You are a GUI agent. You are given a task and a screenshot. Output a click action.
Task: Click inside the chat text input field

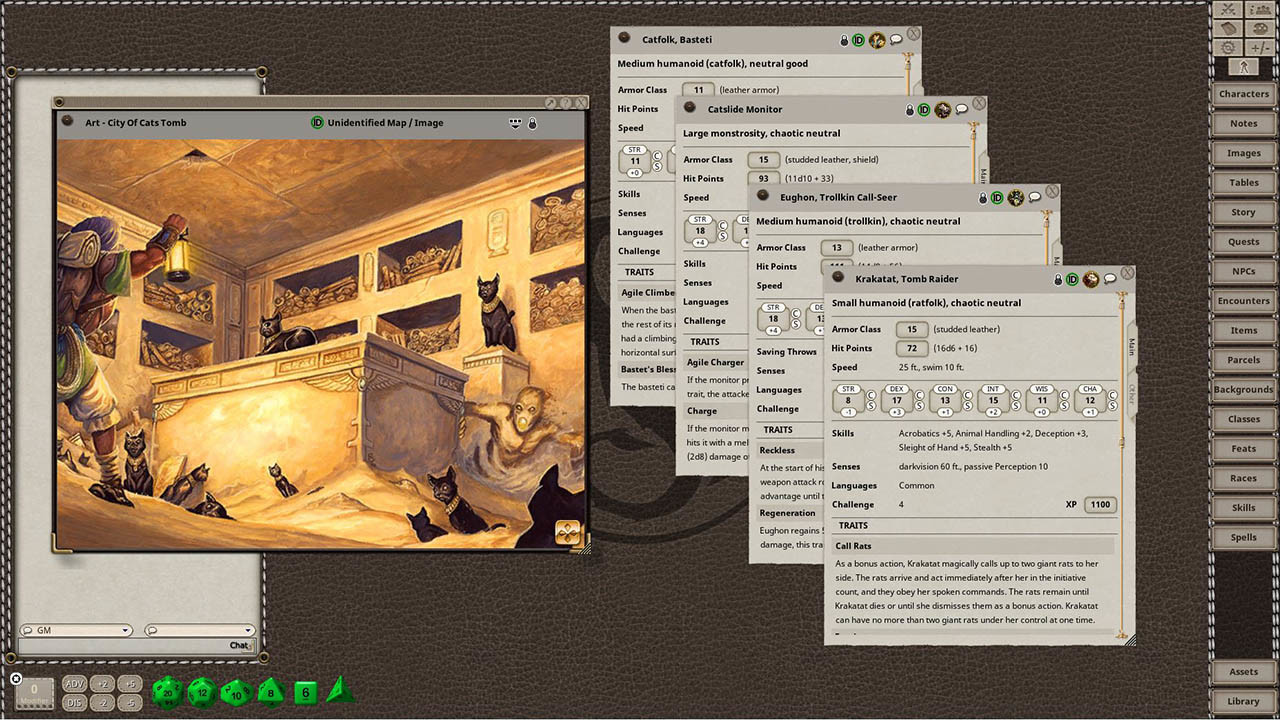130,645
